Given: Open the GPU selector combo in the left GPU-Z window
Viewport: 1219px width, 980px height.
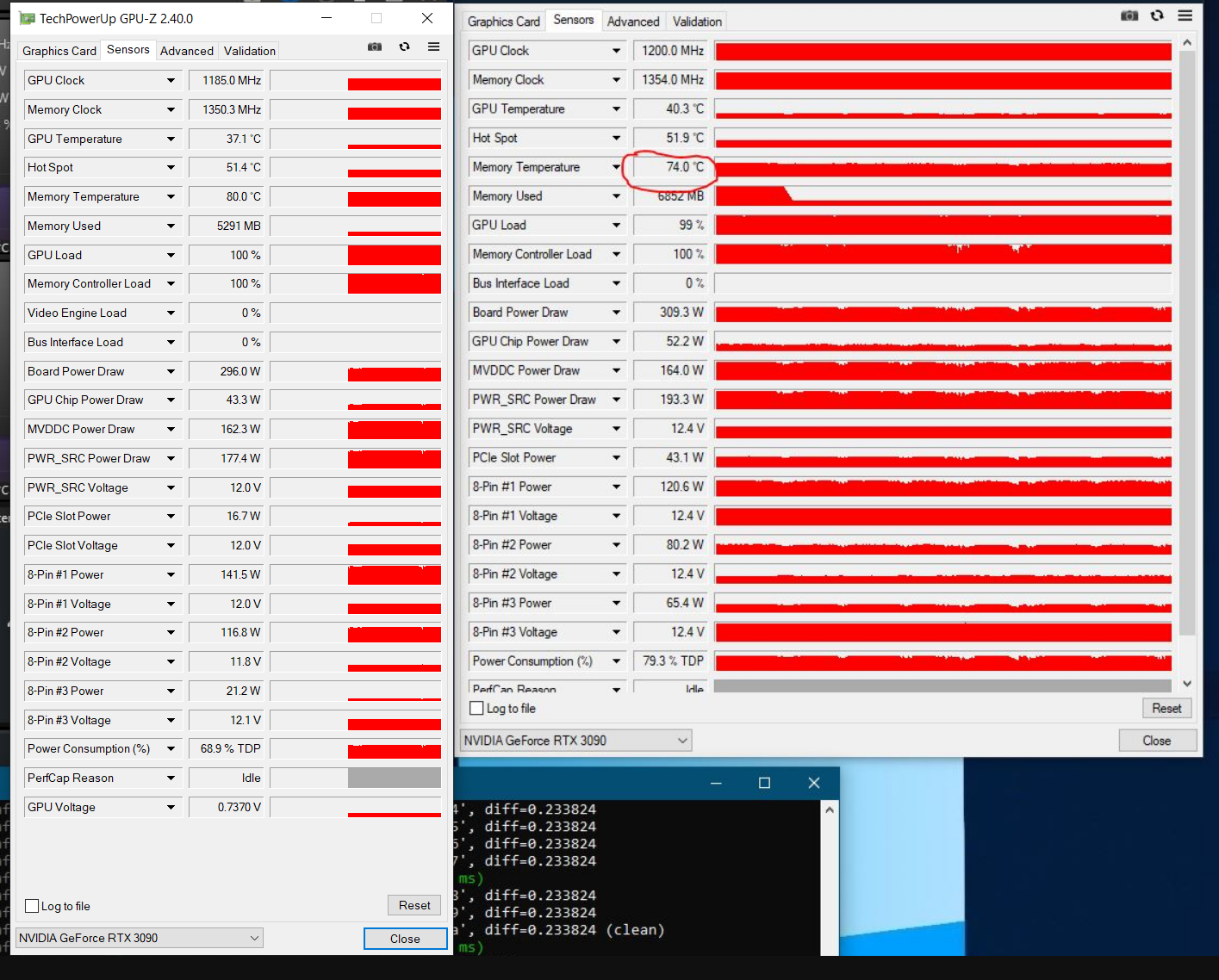Looking at the screenshot, I should pyautogui.click(x=140, y=938).
